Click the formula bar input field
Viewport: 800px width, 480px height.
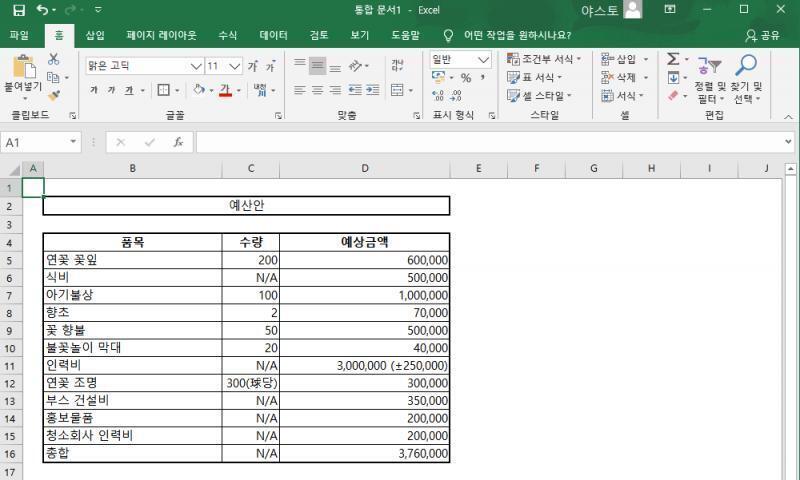pos(489,142)
